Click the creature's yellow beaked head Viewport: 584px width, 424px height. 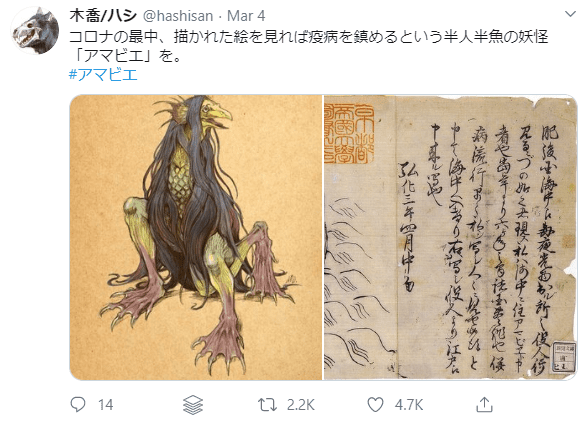click(209, 115)
